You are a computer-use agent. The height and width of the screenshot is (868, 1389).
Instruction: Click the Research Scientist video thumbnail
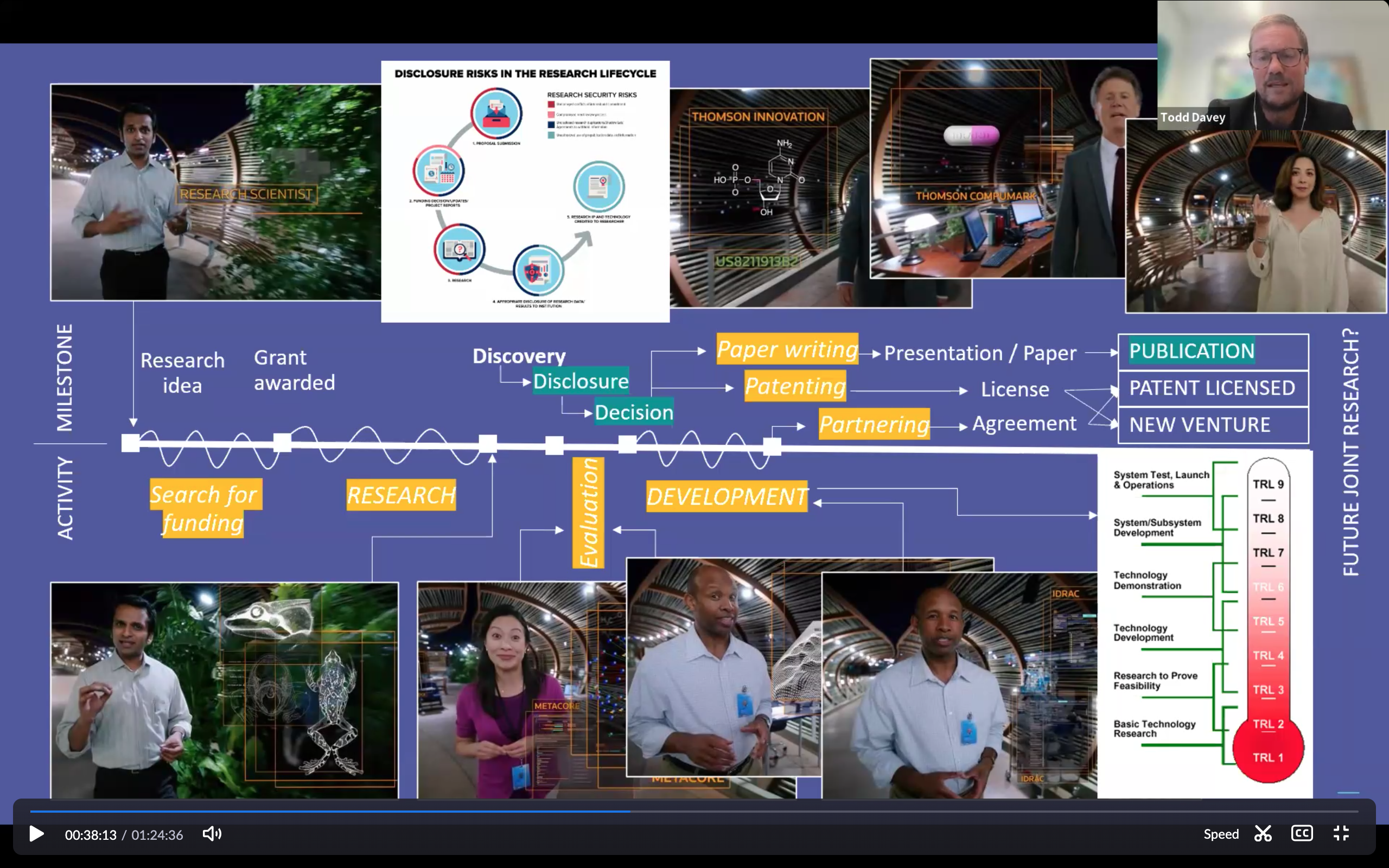pos(215,192)
